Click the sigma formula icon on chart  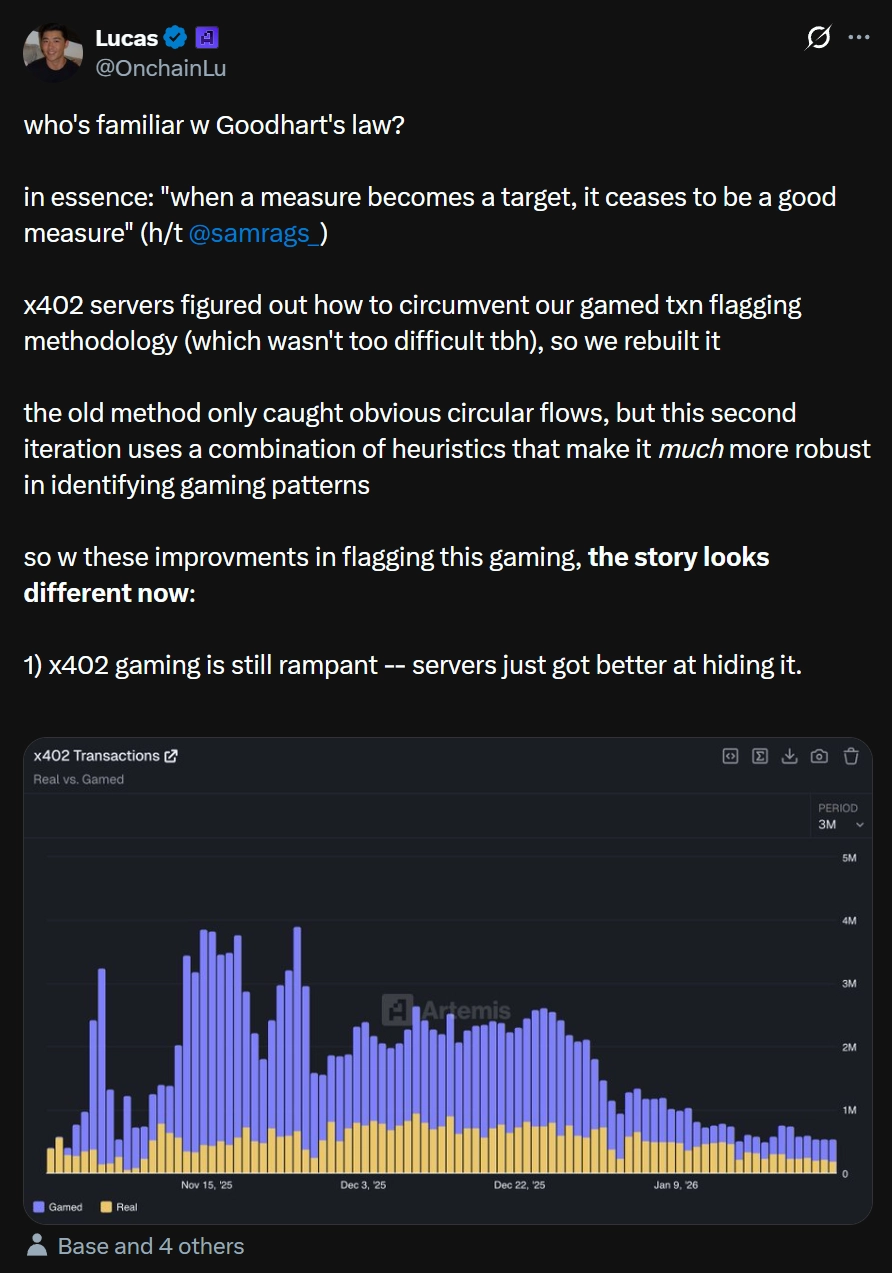pos(760,756)
